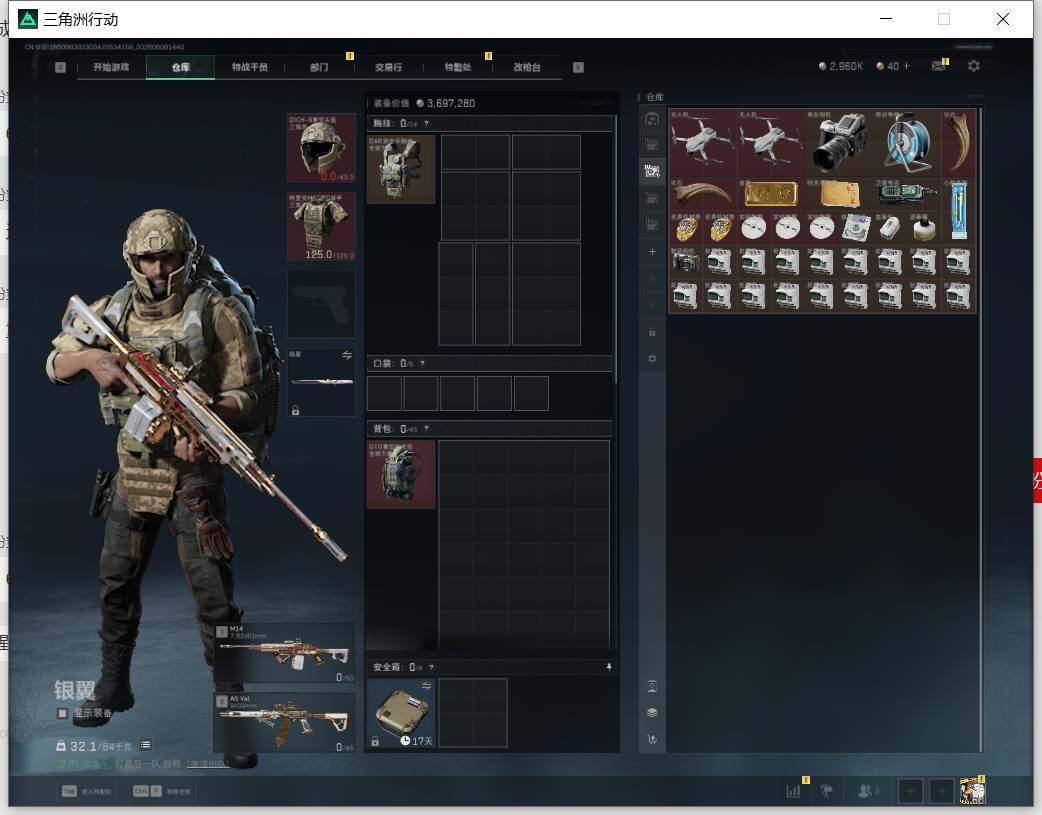
Task: Select the yellowed document paper item
Action: coord(839,194)
